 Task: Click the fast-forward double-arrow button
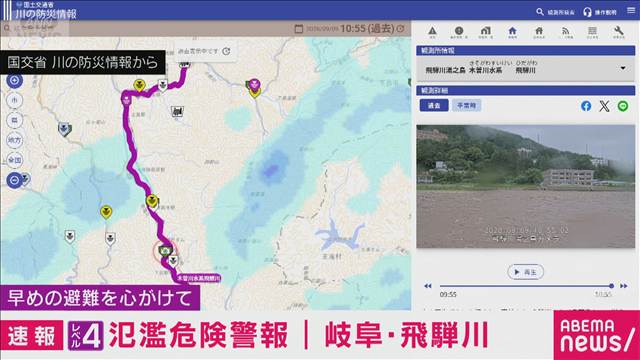coord(624,286)
